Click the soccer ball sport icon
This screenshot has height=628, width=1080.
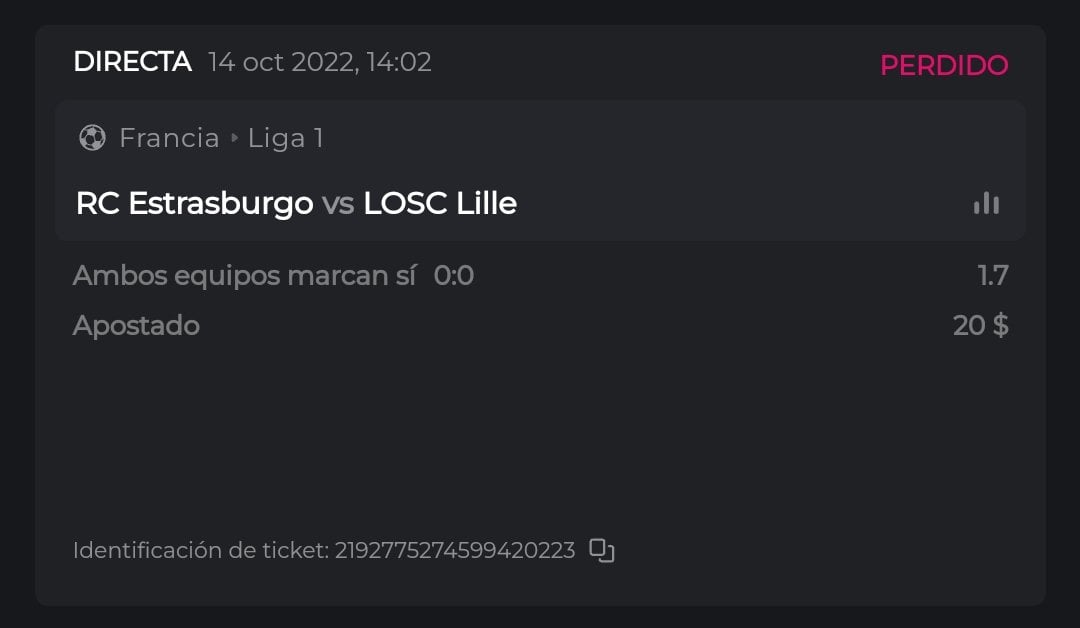[92, 138]
